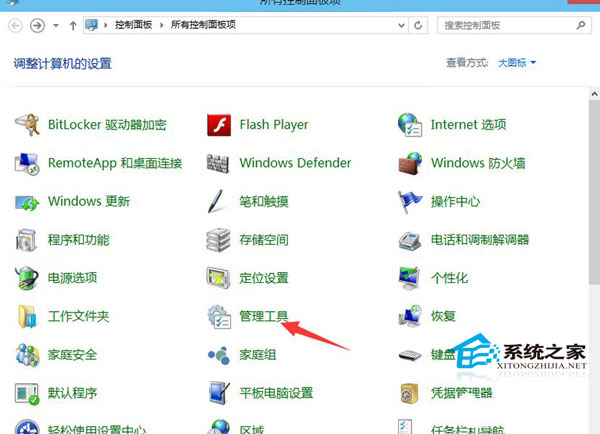This screenshot has width=600, height=434.
Task: Open the Windows 更新 link
Action: [x=89, y=202]
